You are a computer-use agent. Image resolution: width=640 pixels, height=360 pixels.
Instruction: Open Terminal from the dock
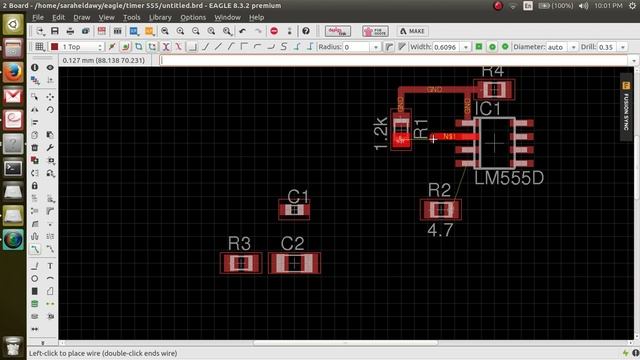pyautogui.click(x=13, y=168)
